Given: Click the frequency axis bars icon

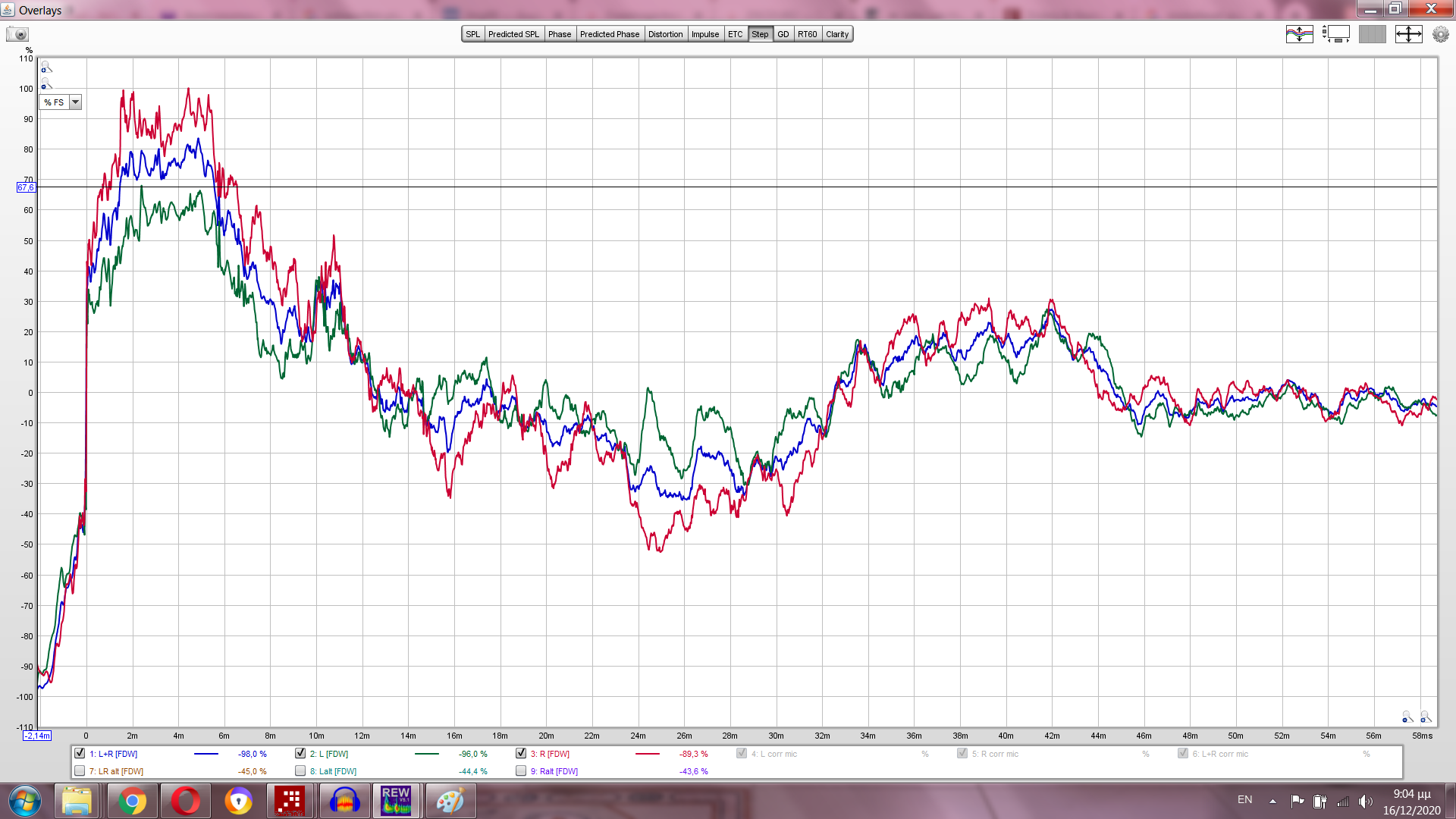Looking at the screenshot, I should (1372, 34).
